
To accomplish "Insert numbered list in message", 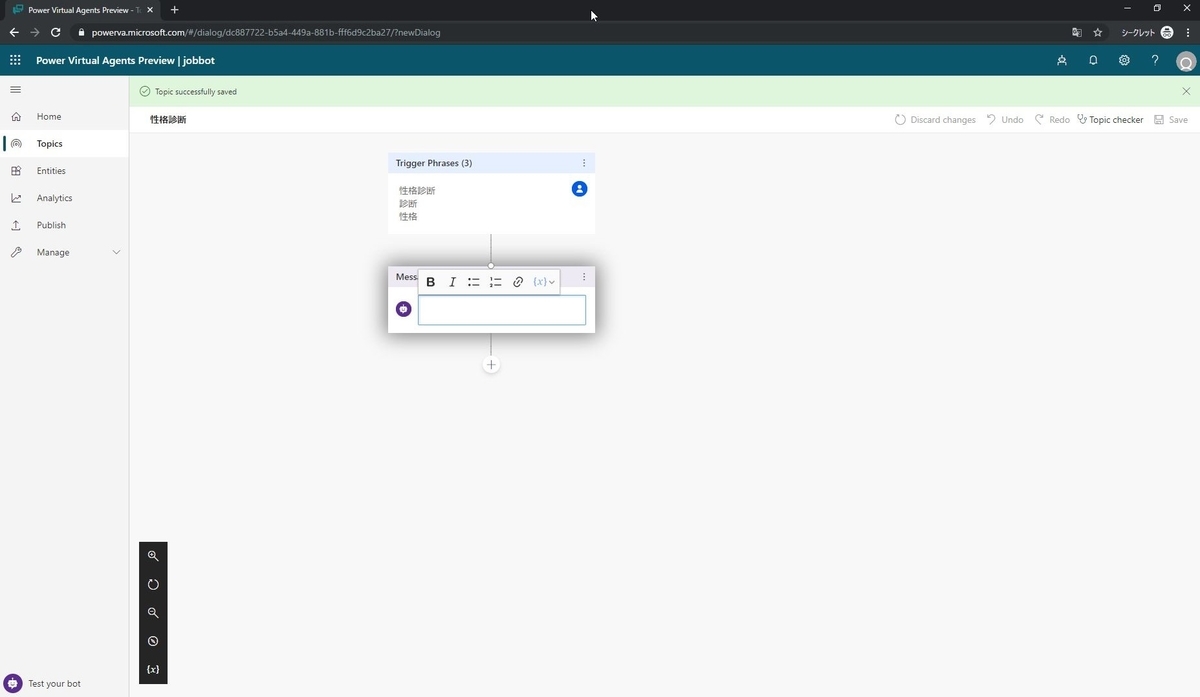I will coord(496,282).
